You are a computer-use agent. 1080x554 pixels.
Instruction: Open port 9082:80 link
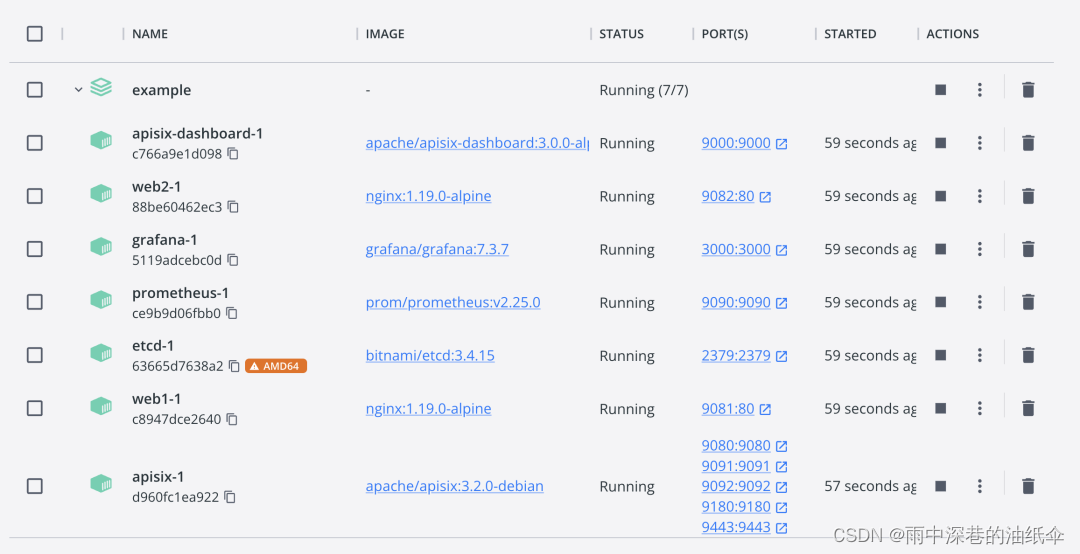(x=736, y=196)
